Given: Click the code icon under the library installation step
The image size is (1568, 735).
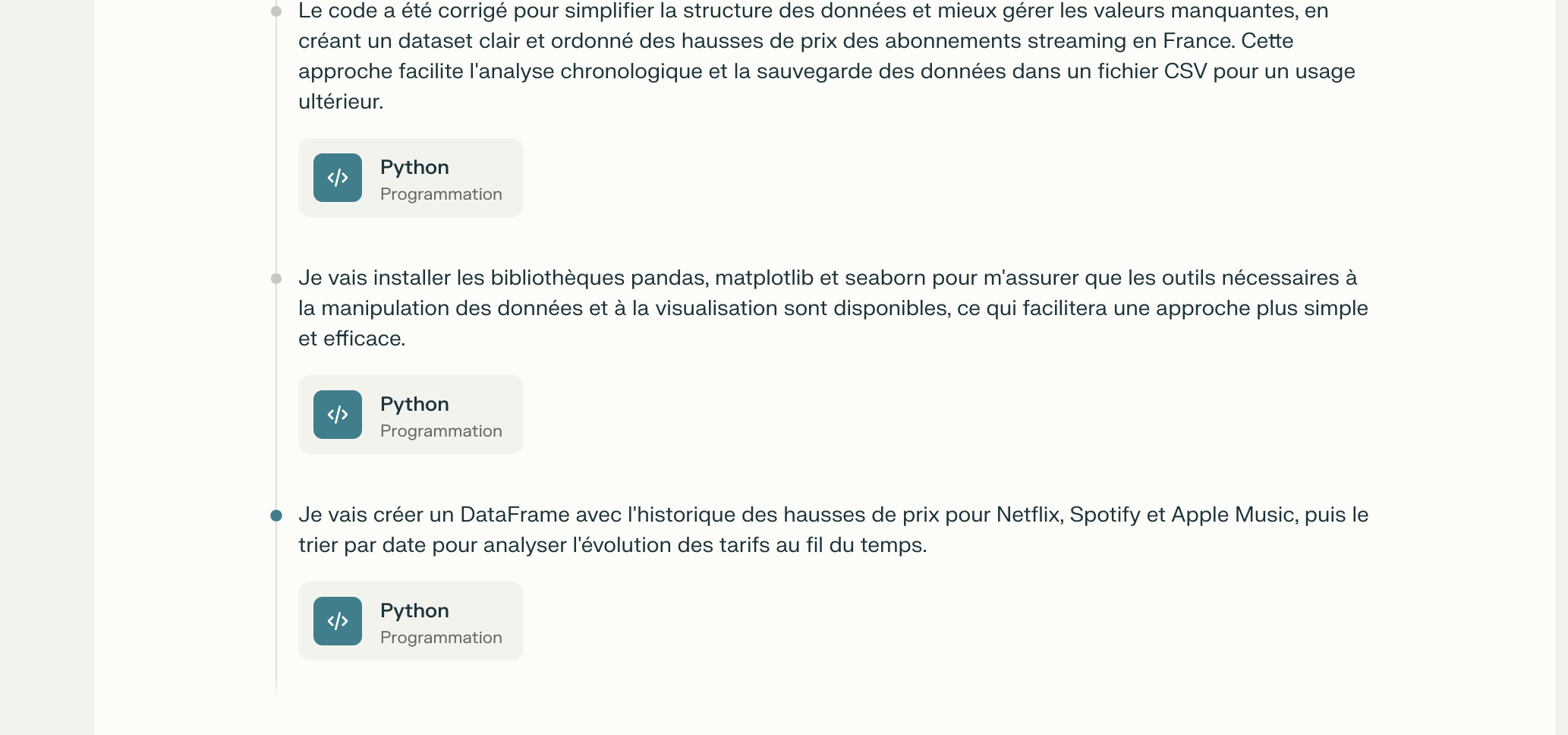Looking at the screenshot, I should (338, 415).
